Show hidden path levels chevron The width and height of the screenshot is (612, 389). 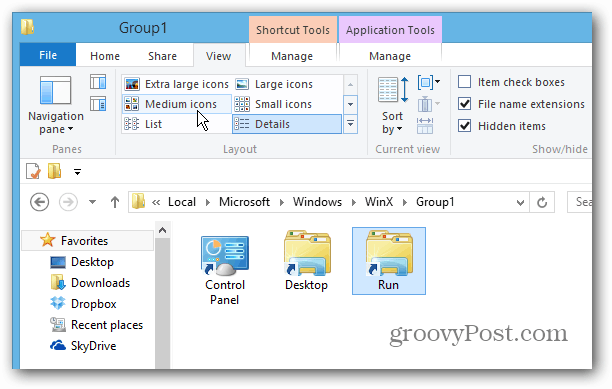tap(156, 202)
